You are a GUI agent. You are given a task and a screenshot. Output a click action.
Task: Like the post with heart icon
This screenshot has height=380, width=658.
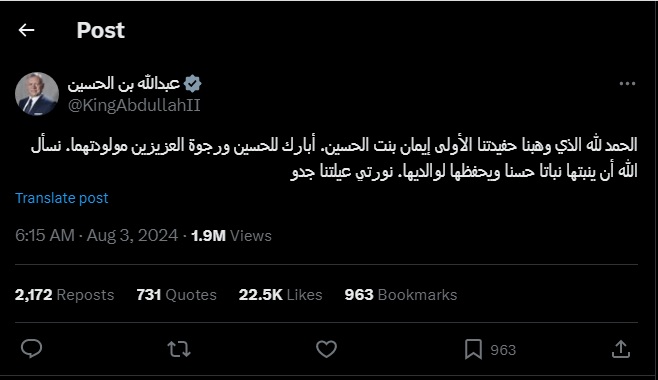click(x=326, y=349)
